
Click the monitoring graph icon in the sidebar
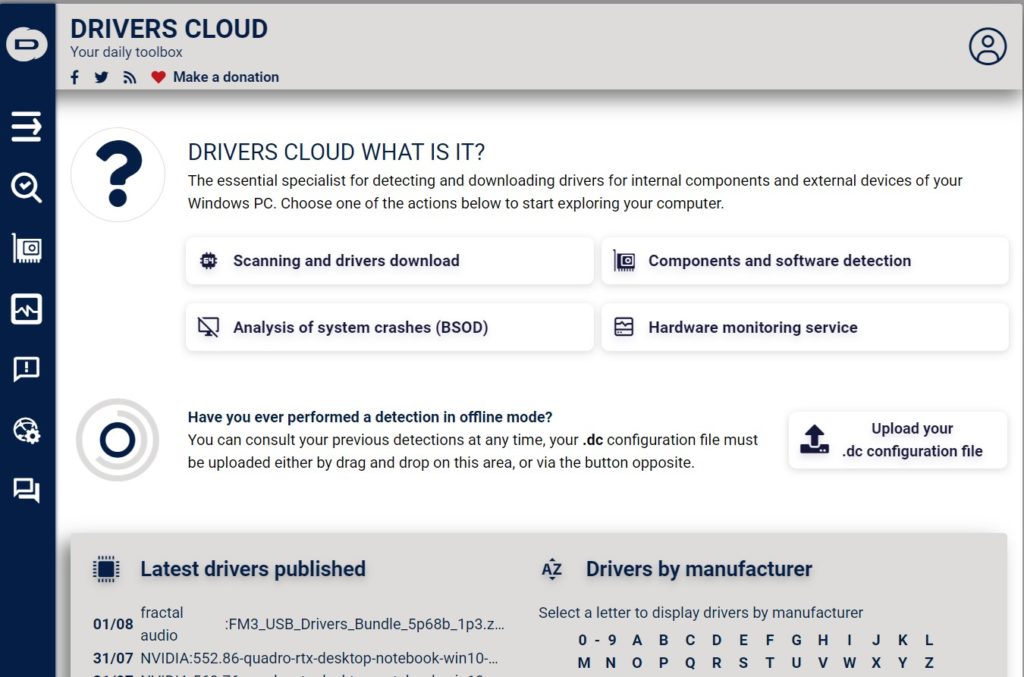click(x=26, y=309)
